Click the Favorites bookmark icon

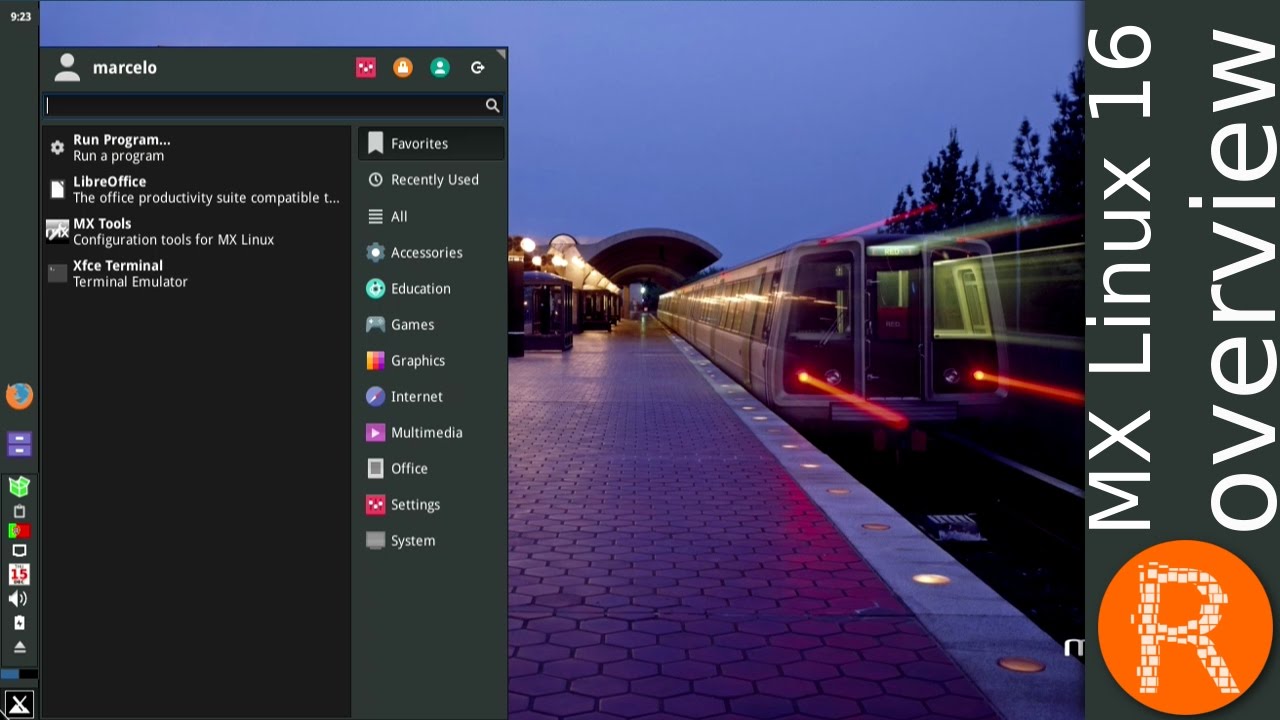[x=375, y=144]
